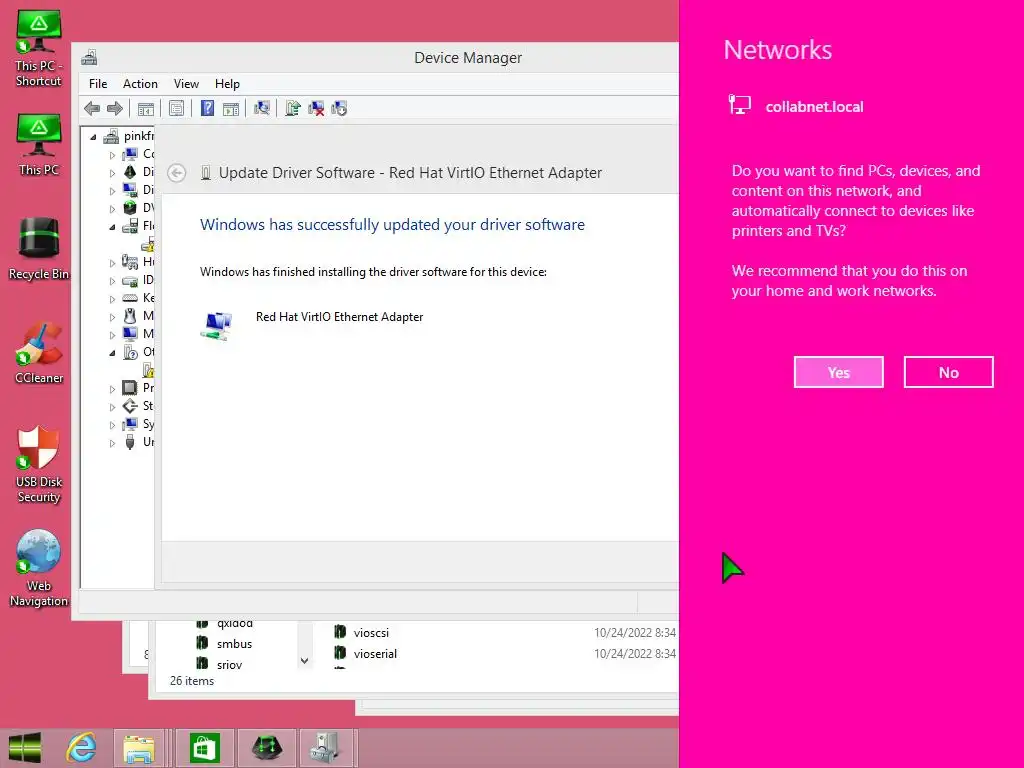Screen dimensions: 1024x768
Task: Click Yes in the Networks panel
Action: point(839,372)
